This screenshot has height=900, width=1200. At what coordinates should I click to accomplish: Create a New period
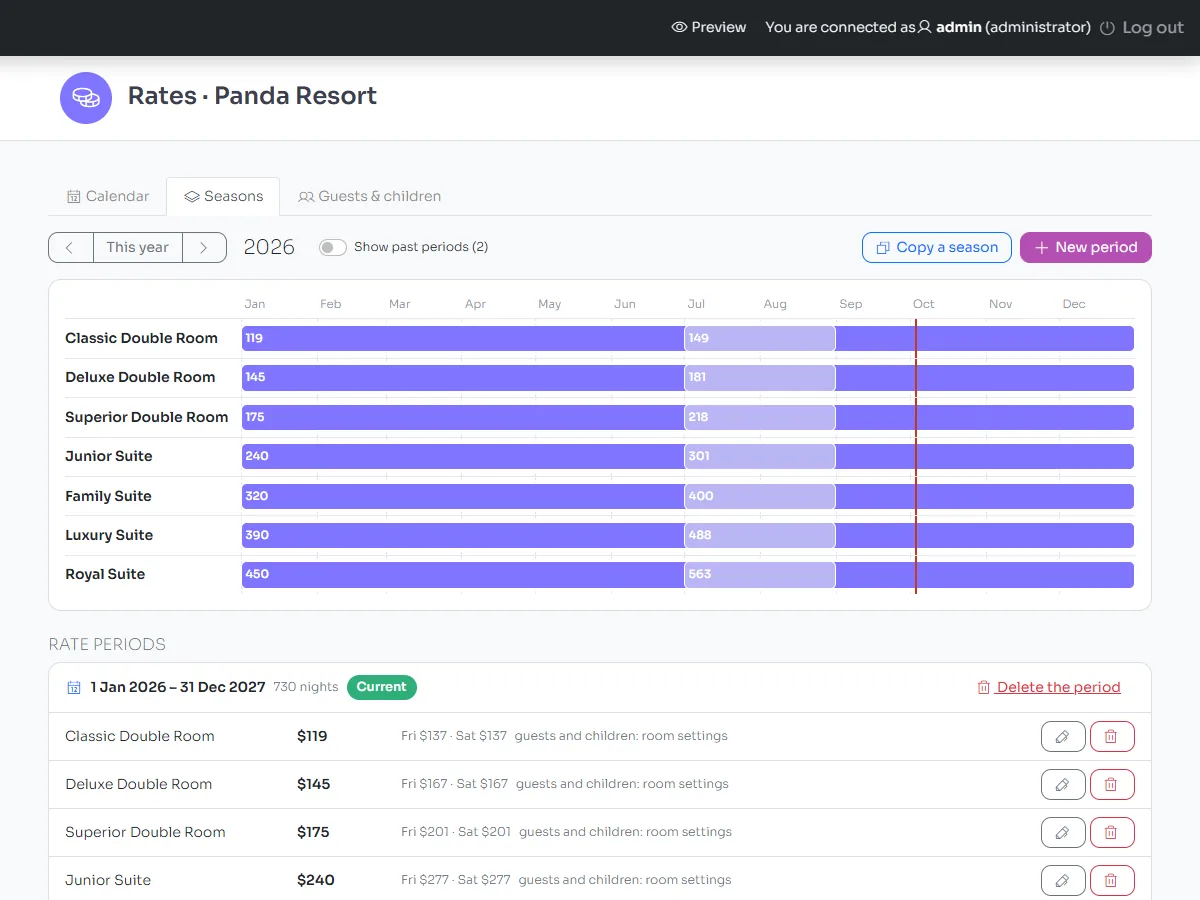click(x=1086, y=247)
